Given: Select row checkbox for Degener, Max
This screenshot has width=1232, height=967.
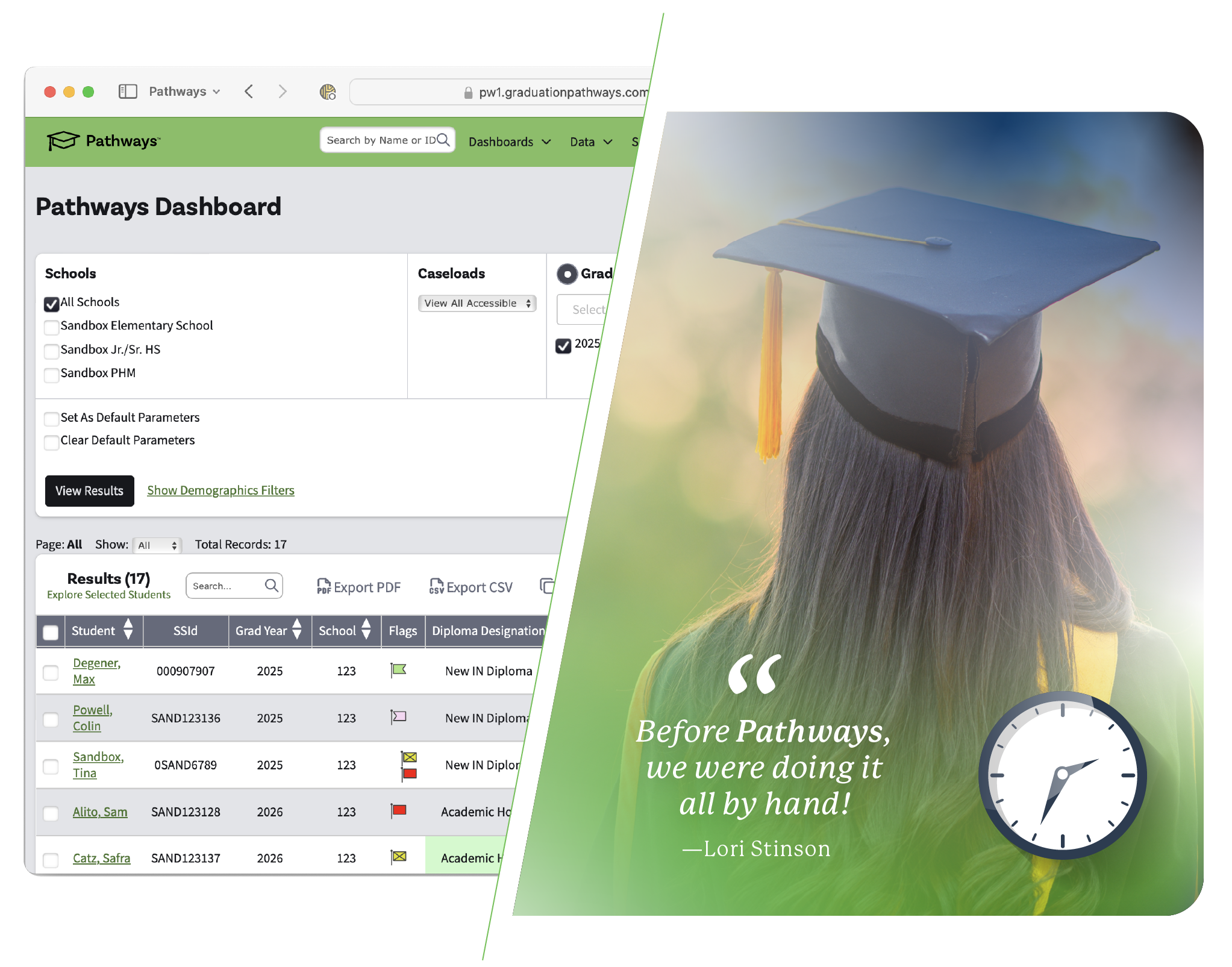Looking at the screenshot, I should click(x=51, y=672).
